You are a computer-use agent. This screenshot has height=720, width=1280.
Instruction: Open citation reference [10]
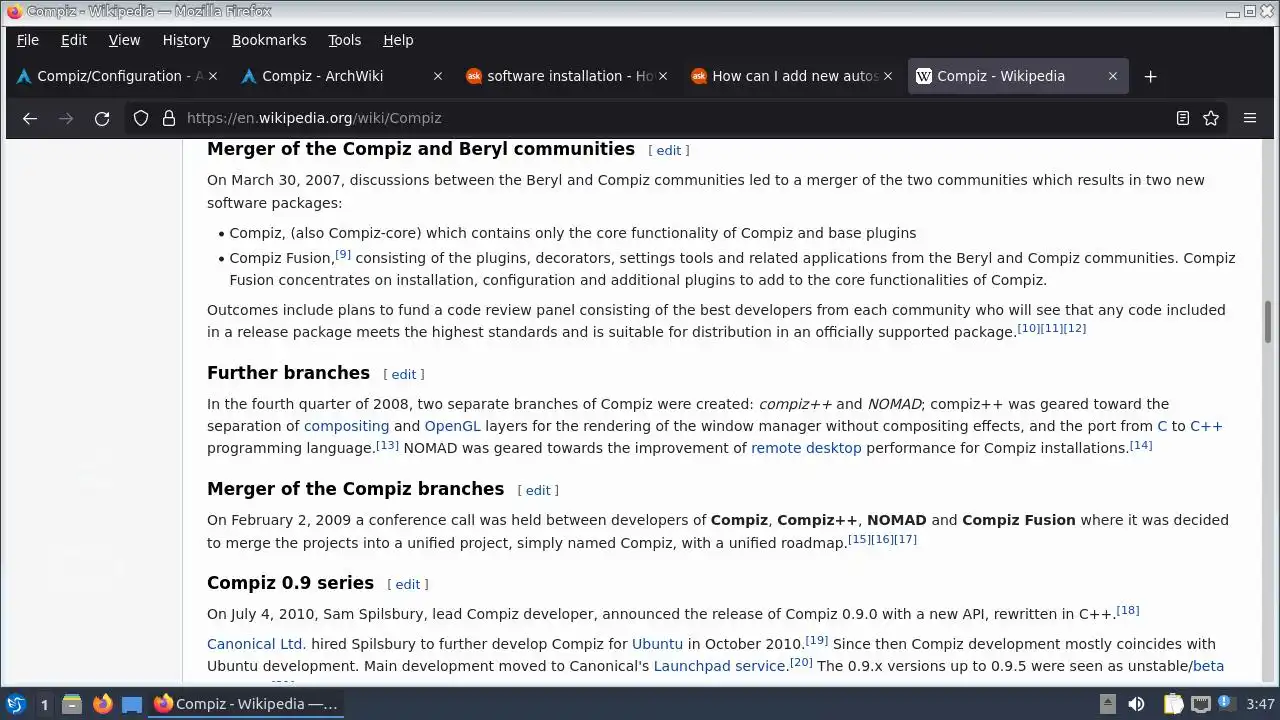click(x=1028, y=329)
